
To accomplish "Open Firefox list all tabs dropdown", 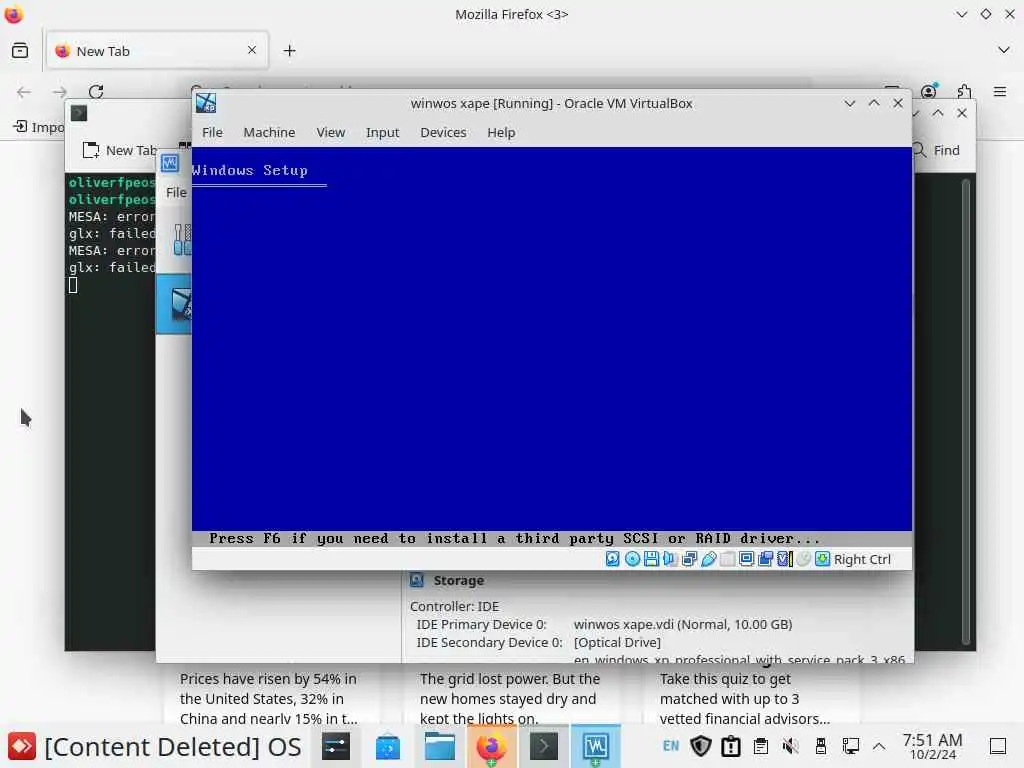I will 1004,50.
